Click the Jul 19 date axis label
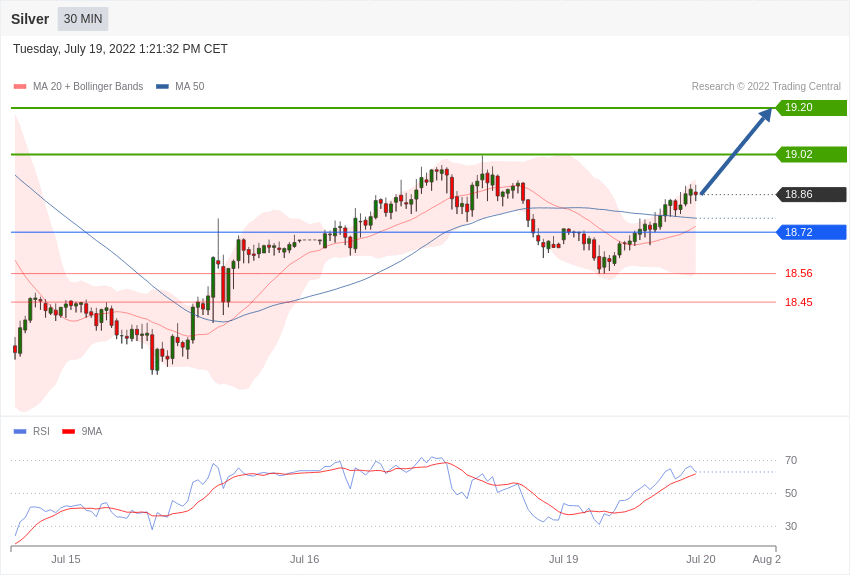The image size is (850, 576). click(563, 559)
